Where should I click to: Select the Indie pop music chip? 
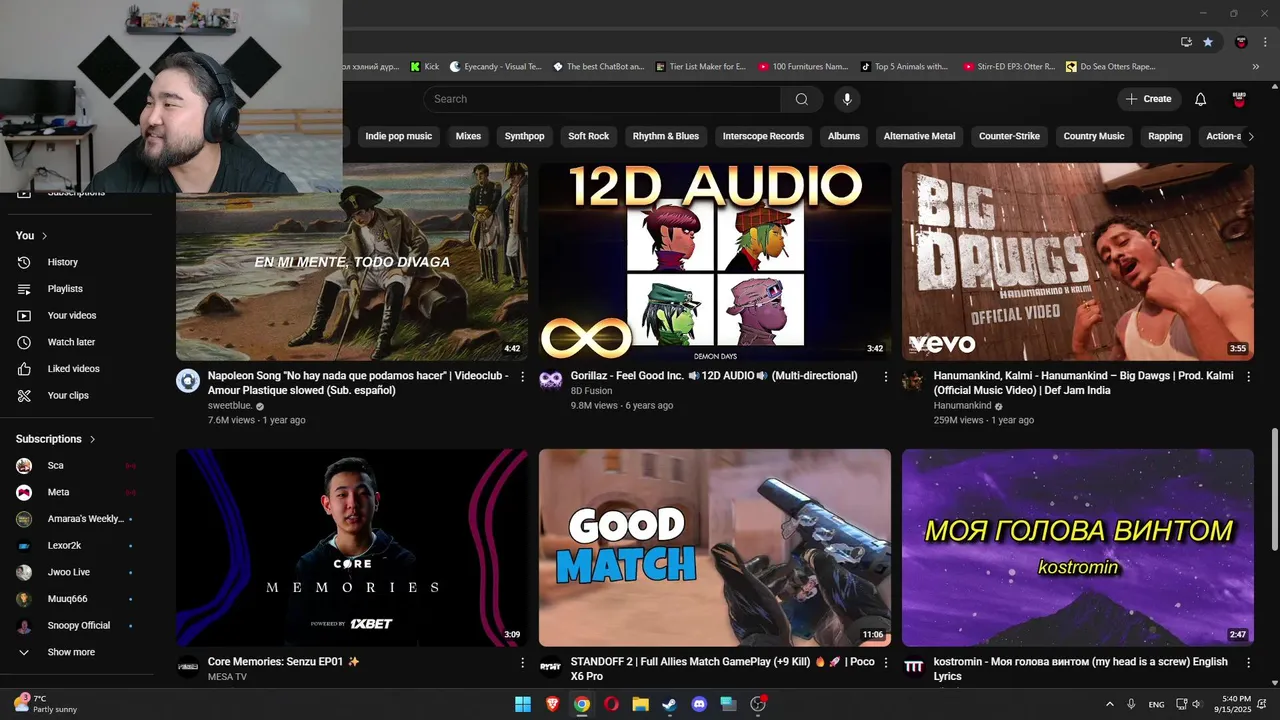[399, 136]
